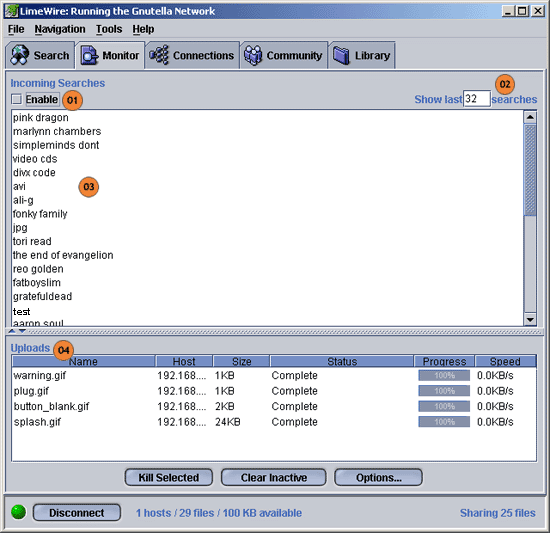Click the Monitor tab document icon
This screenshot has width=550, height=533.
pyautogui.click(x=90, y=55)
